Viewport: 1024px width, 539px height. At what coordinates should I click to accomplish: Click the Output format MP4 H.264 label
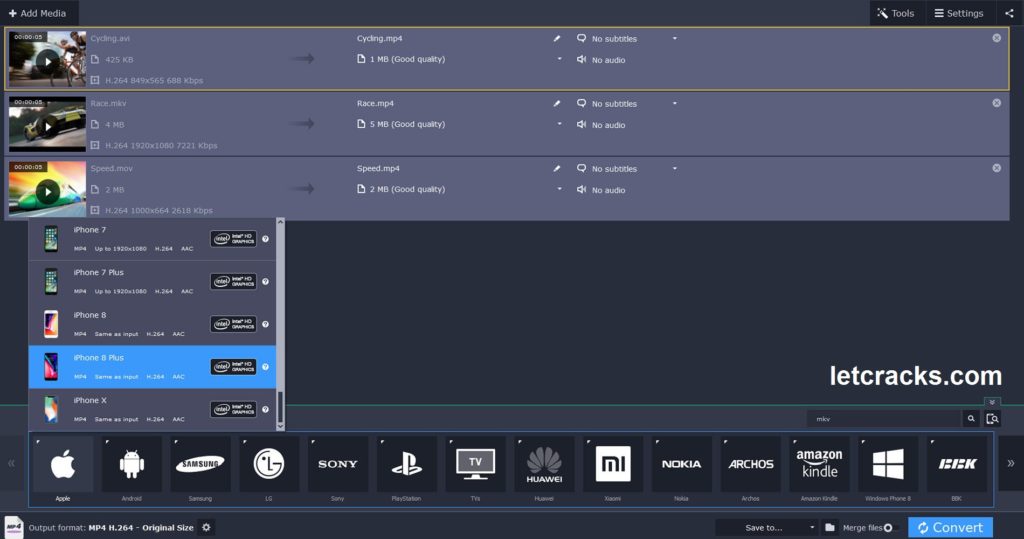coord(111,527)
